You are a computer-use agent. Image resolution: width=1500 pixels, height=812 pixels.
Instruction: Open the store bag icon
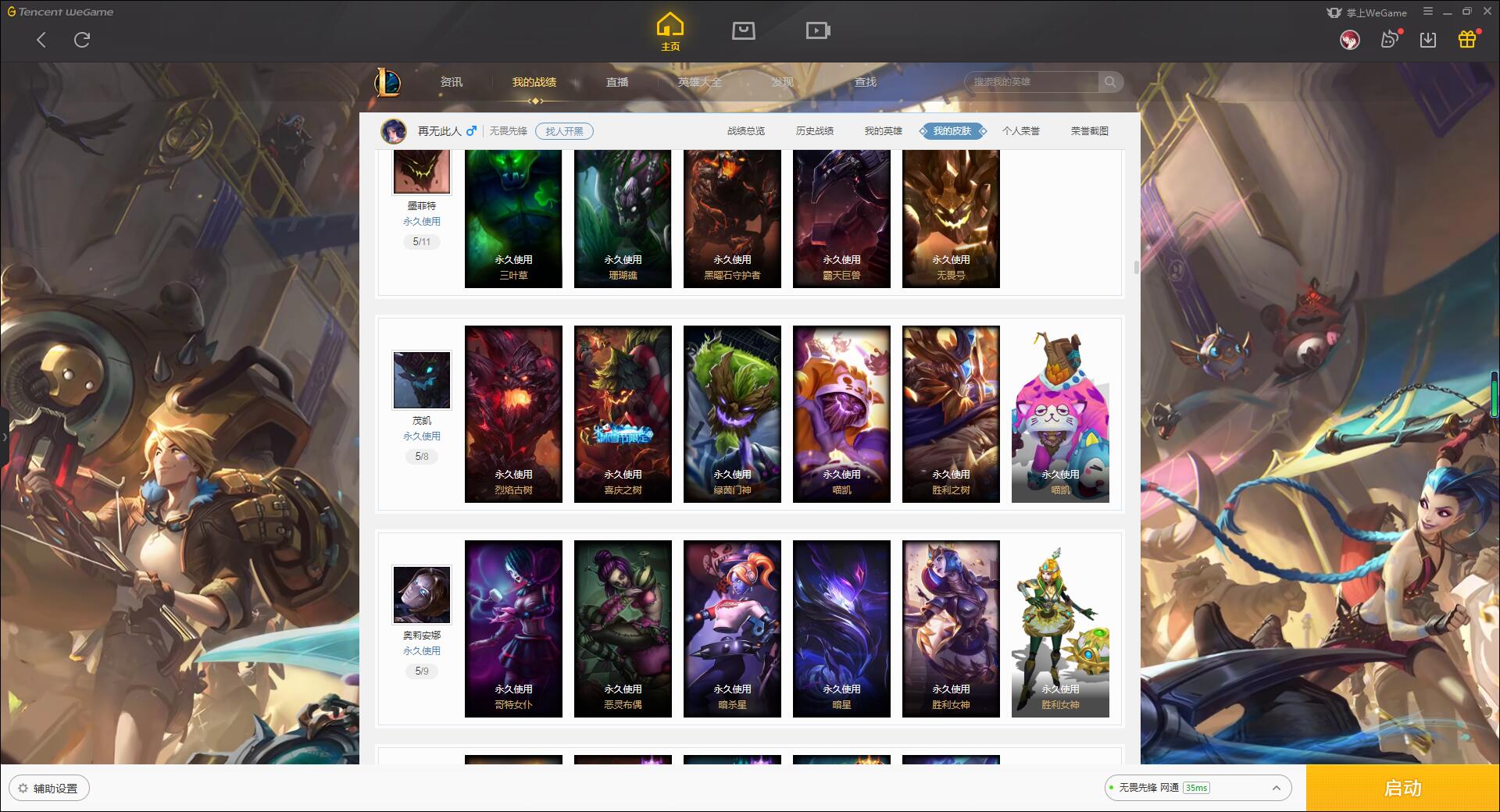click(743, 30)
